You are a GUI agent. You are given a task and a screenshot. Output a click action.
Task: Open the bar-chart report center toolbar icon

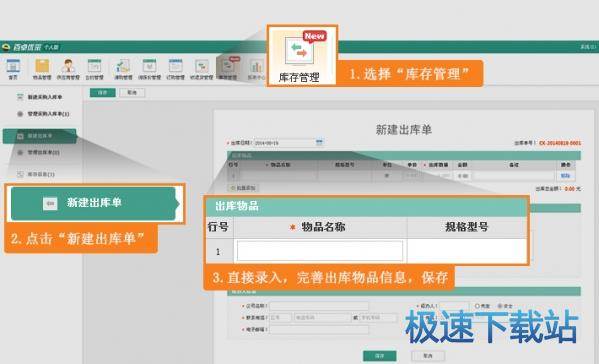256,69
